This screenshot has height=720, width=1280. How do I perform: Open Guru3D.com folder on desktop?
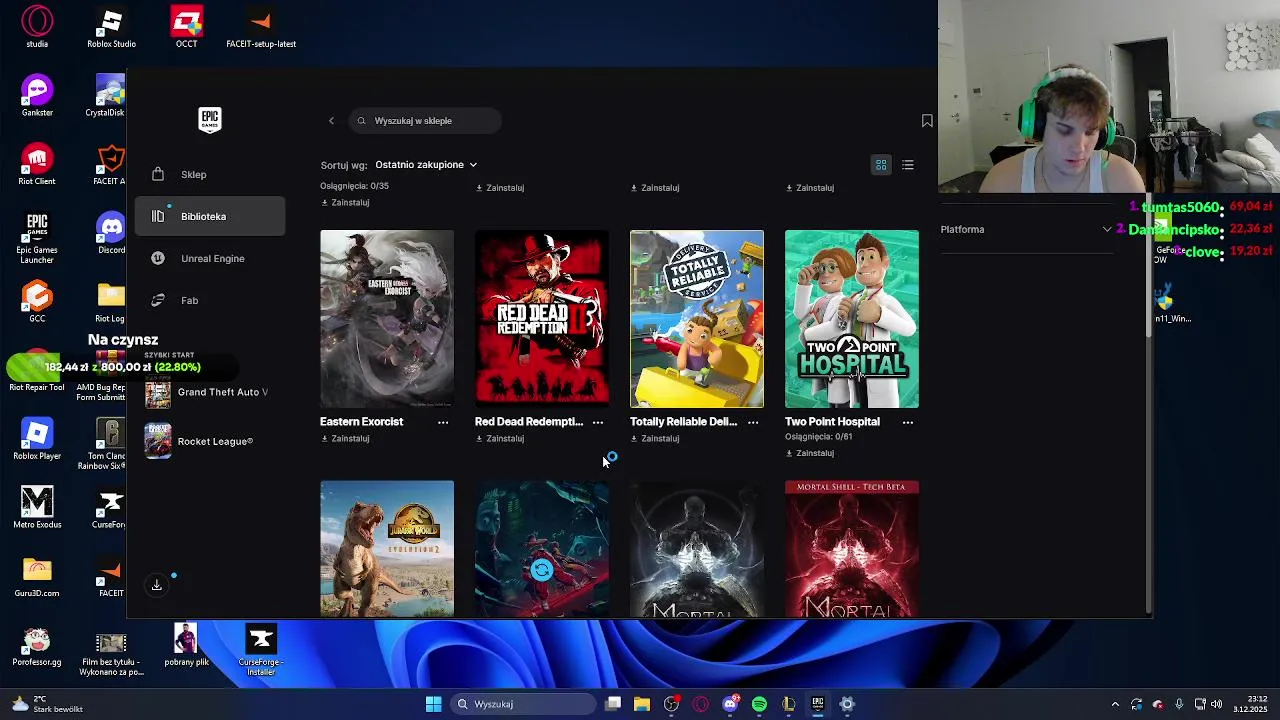coord(37,576)
